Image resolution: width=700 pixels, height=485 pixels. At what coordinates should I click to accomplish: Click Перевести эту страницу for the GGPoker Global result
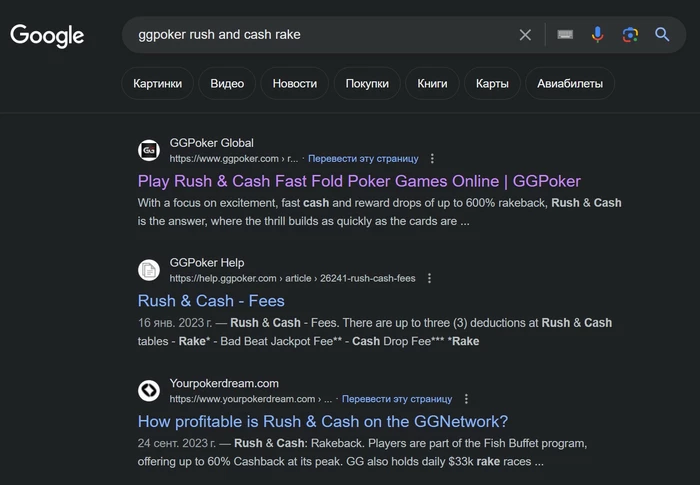point(363,159)
